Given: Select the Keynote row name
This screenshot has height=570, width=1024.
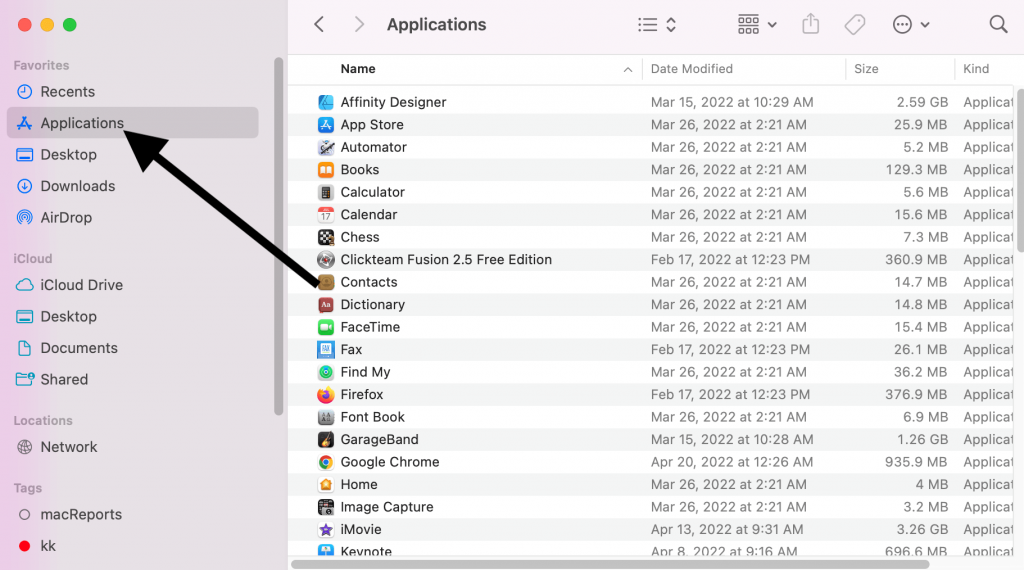Looking at the screenshot, I should tap(366, 552).
